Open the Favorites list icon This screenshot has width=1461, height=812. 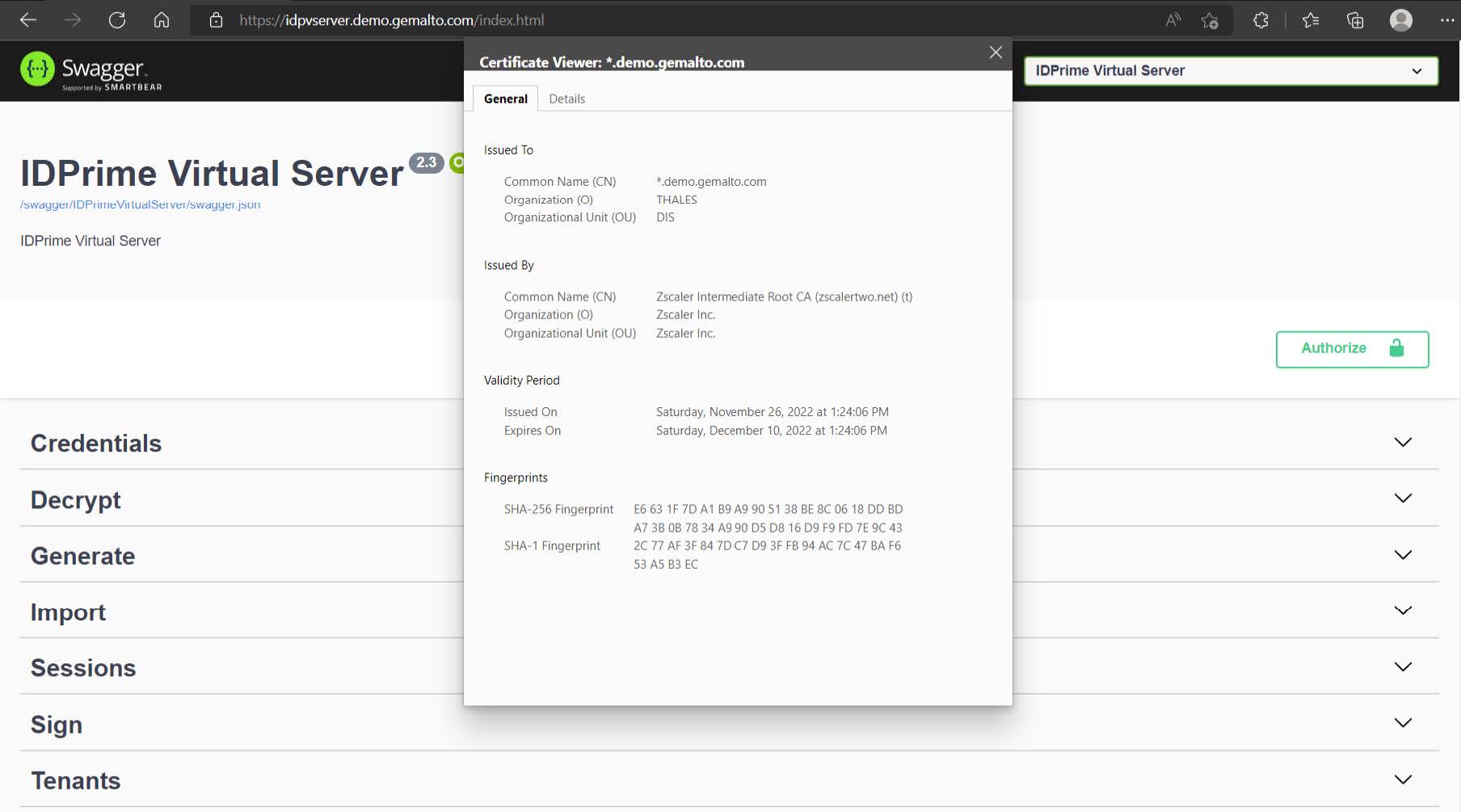(1311, 20)
